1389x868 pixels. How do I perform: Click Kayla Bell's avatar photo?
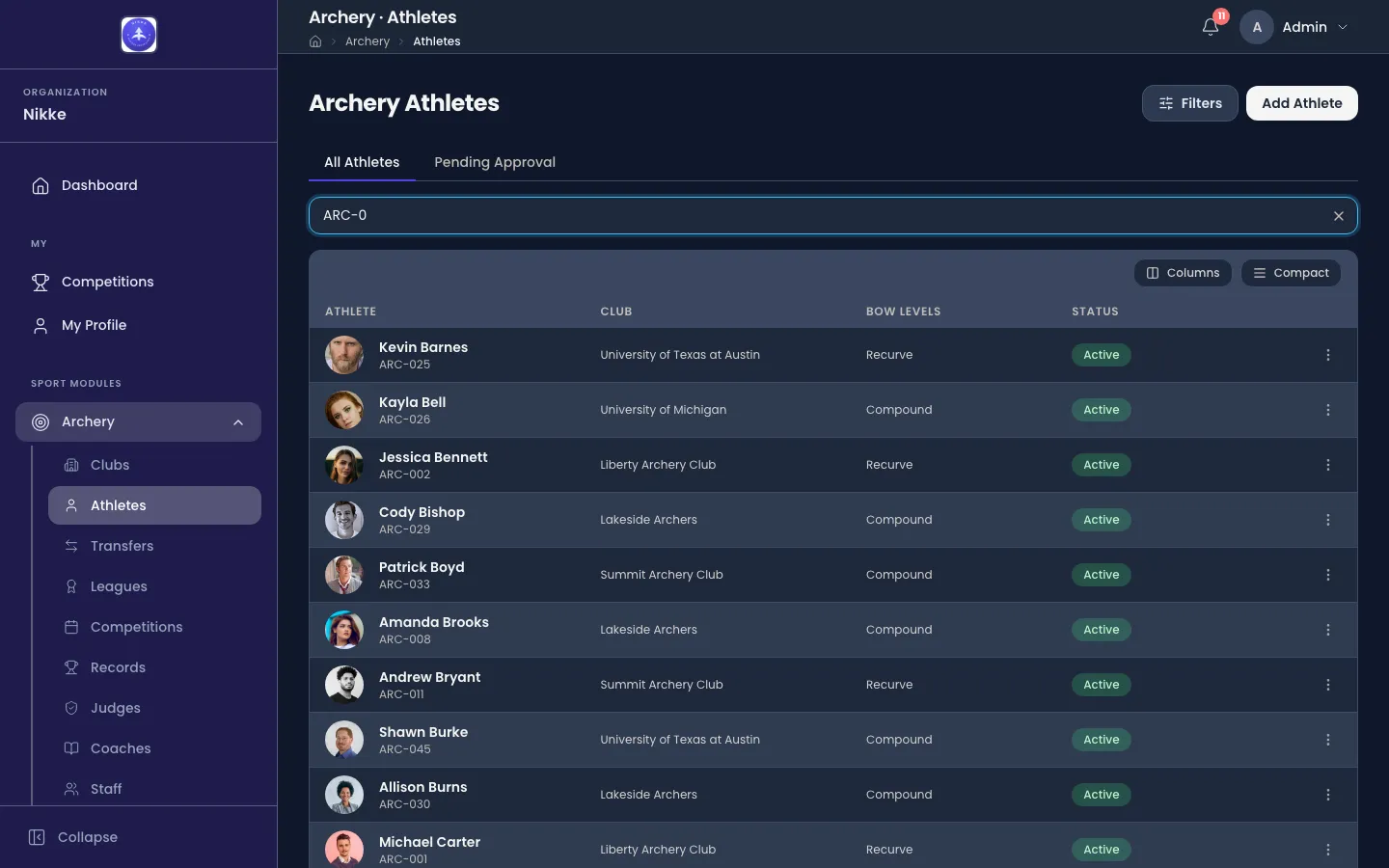tap(344, 410)
